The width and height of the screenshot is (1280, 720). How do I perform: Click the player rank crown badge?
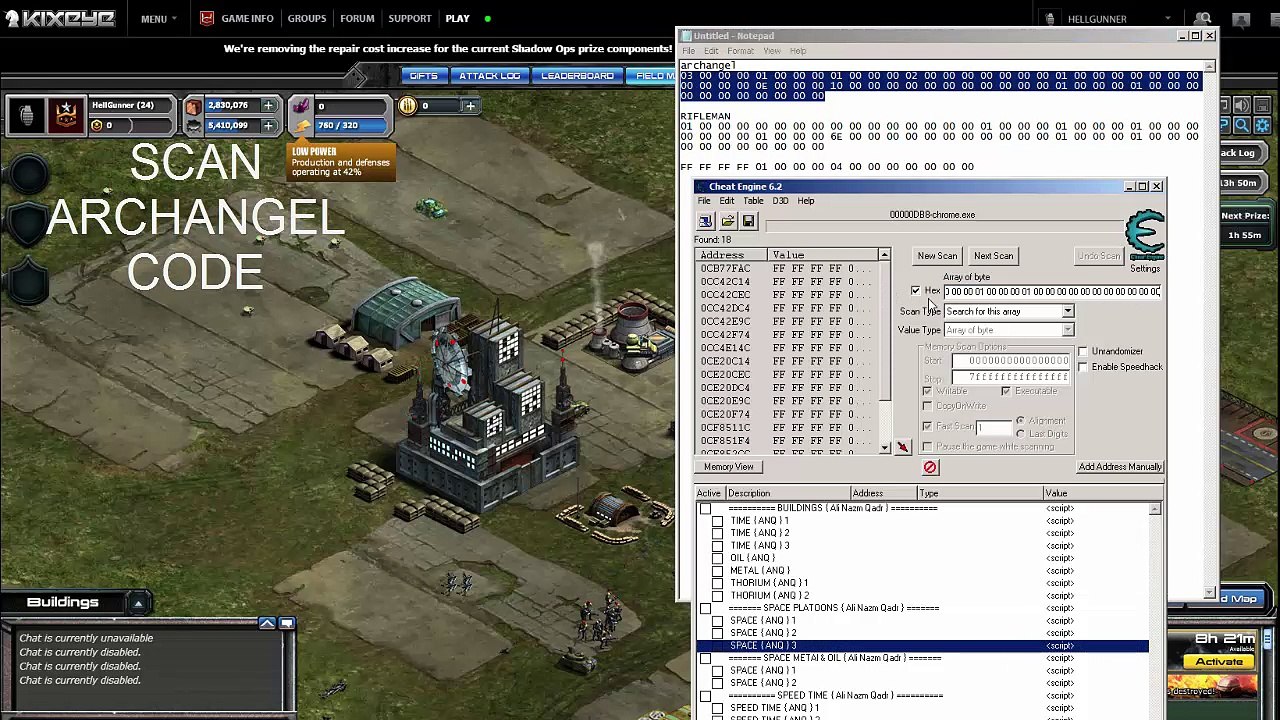click(66, 115)
